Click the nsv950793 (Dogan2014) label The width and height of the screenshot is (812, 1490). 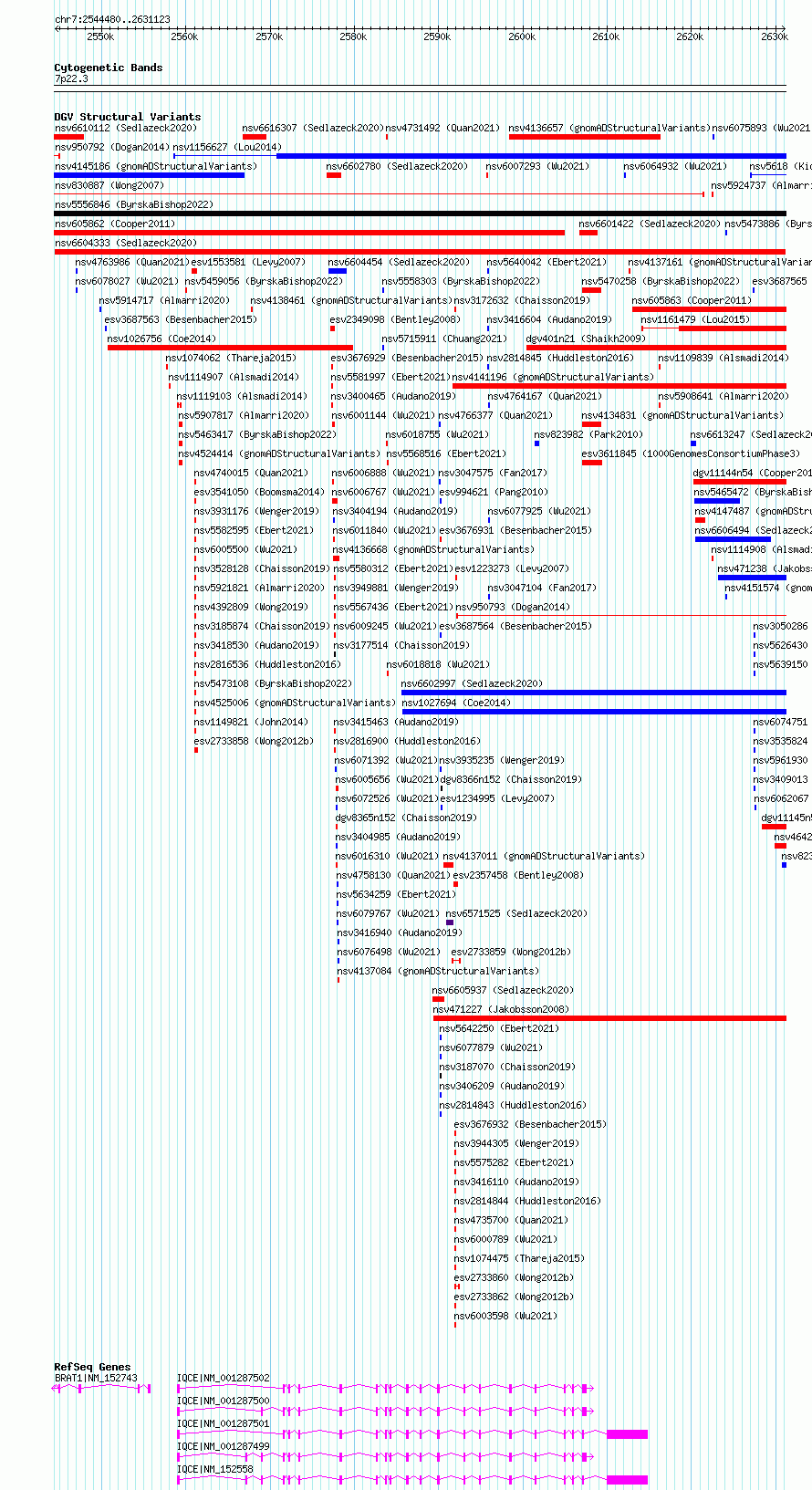(513, 607)
